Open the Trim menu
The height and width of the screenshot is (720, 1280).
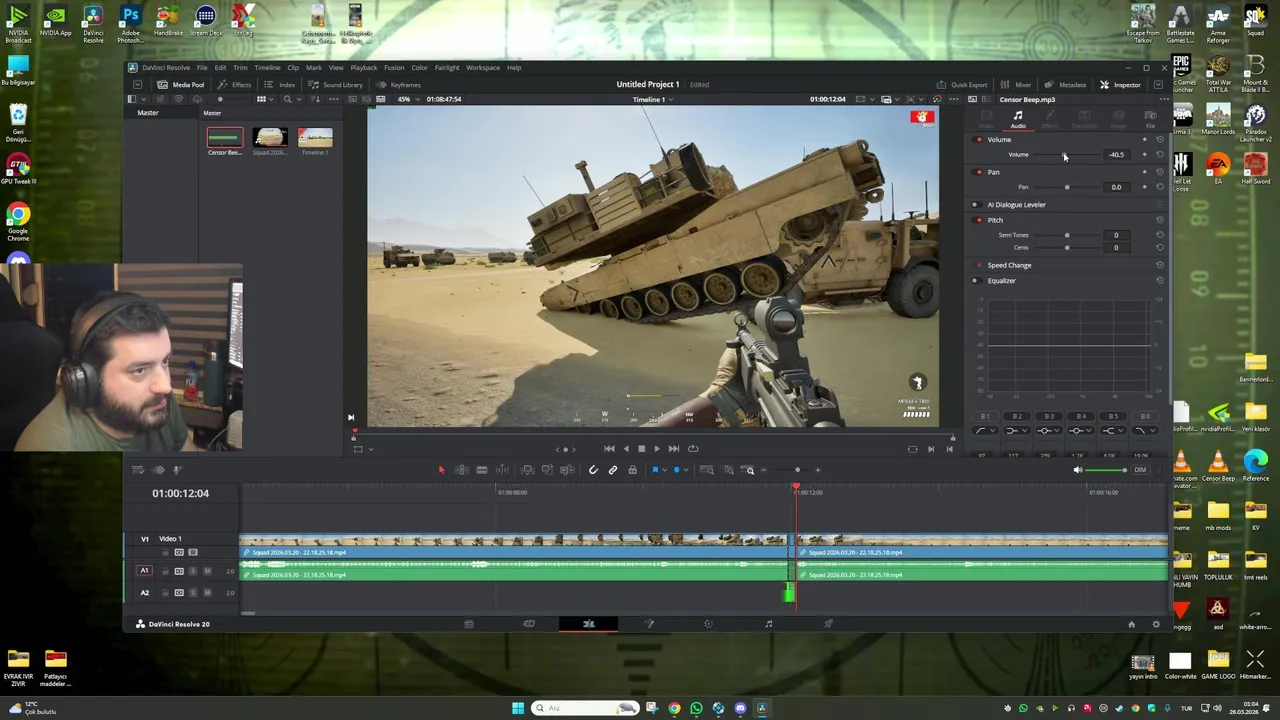click(240, 68)
